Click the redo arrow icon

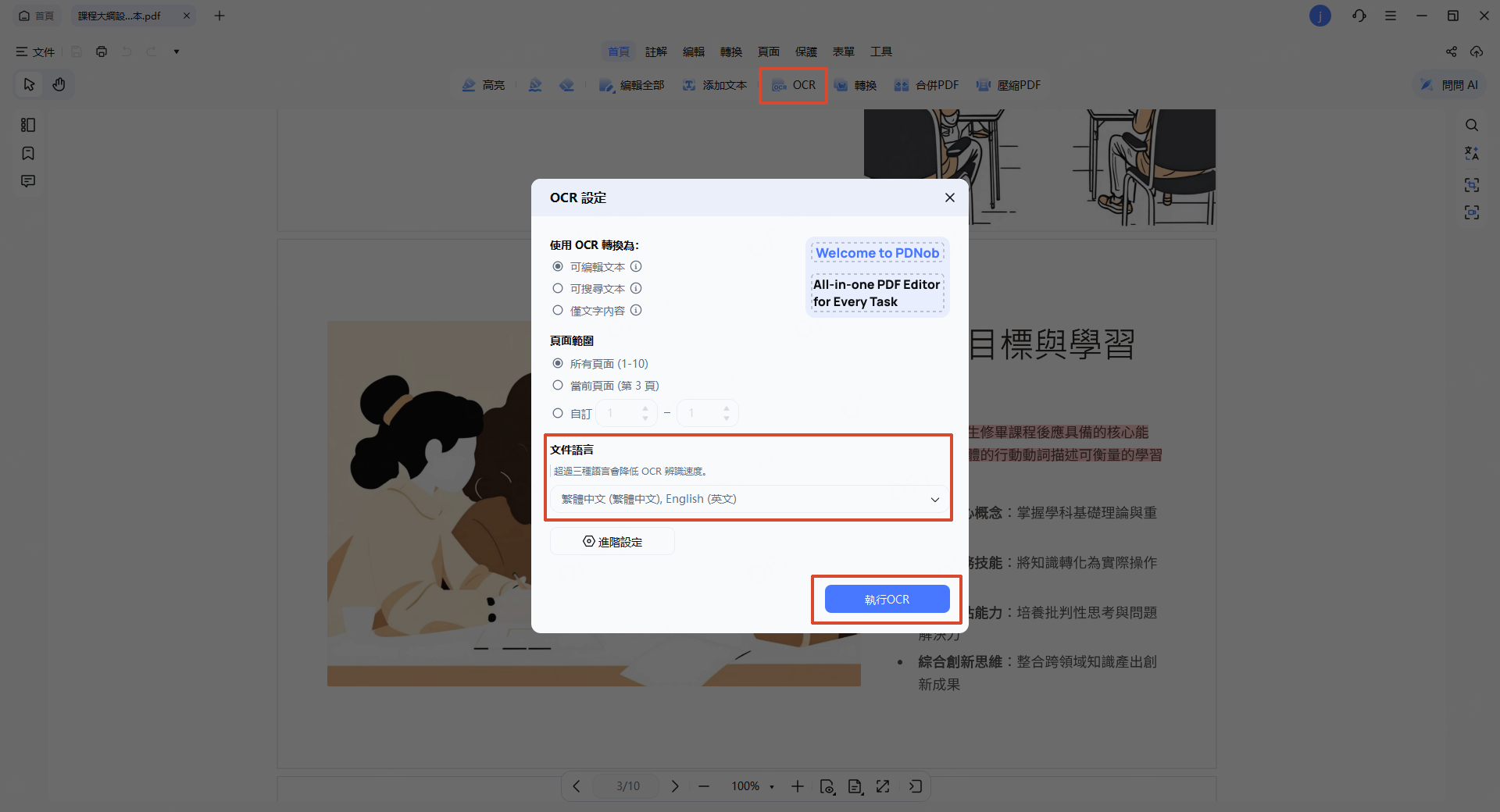tap(152, 52)
